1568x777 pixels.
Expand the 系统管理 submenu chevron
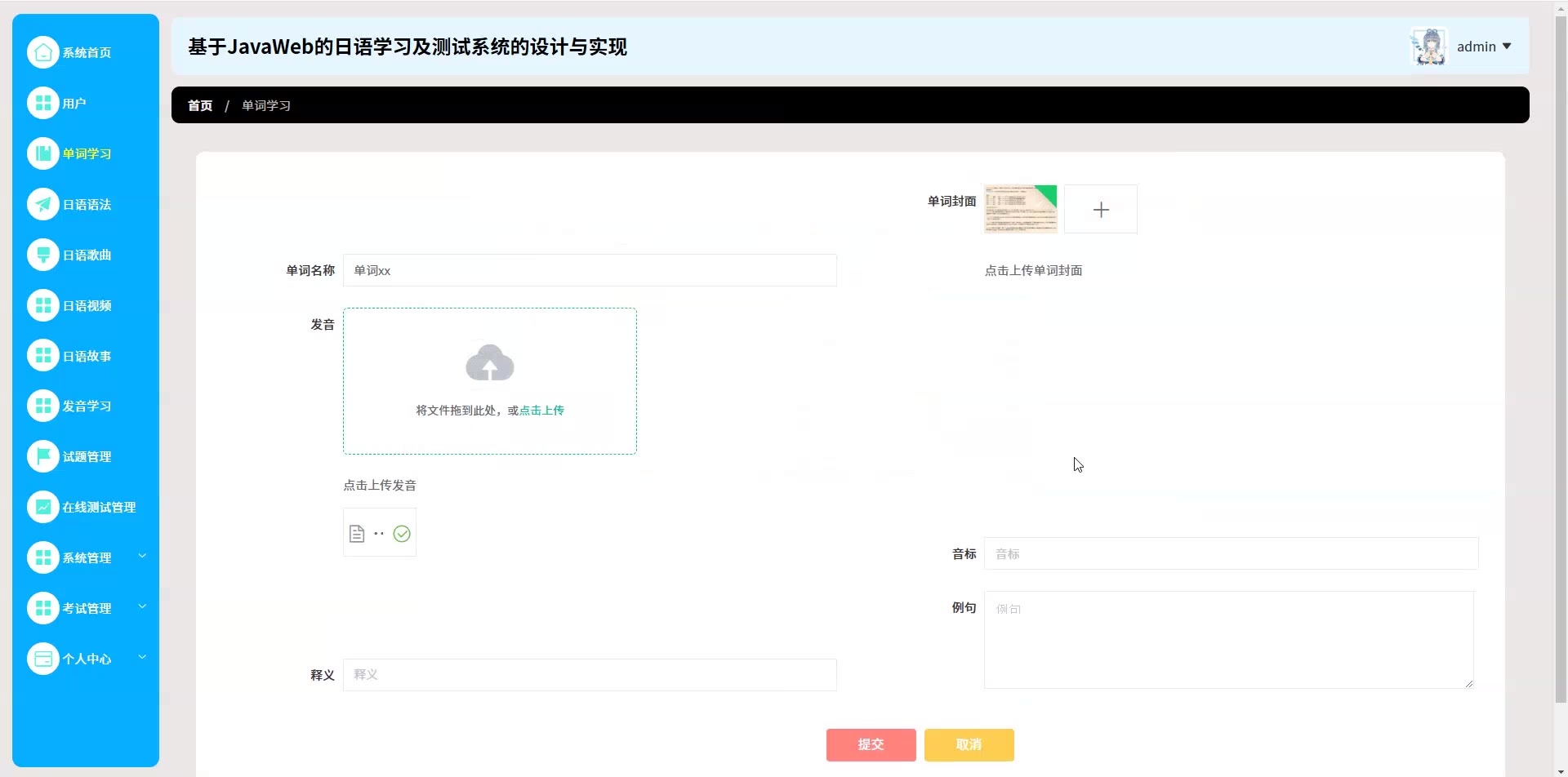(x=142, y=556)
